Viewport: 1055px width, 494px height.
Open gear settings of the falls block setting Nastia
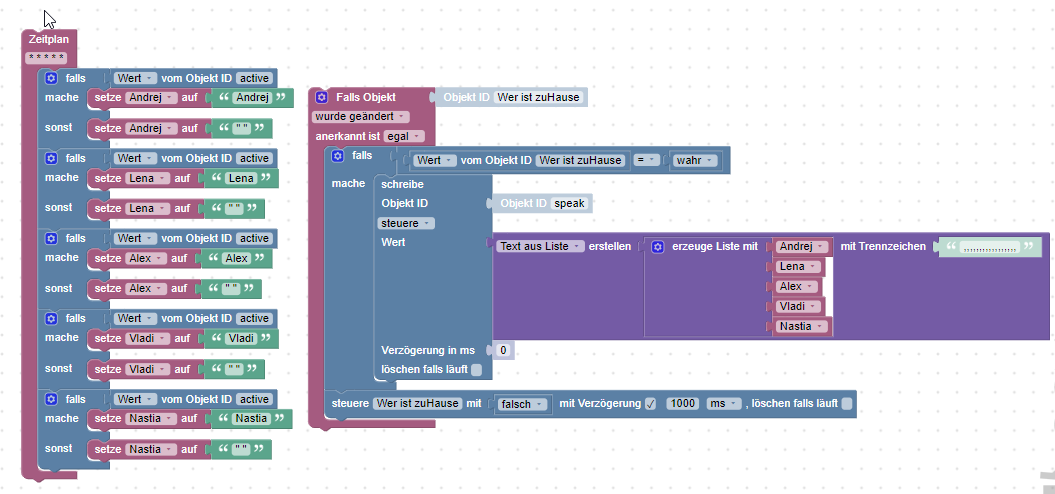click(x=50, y=399)
